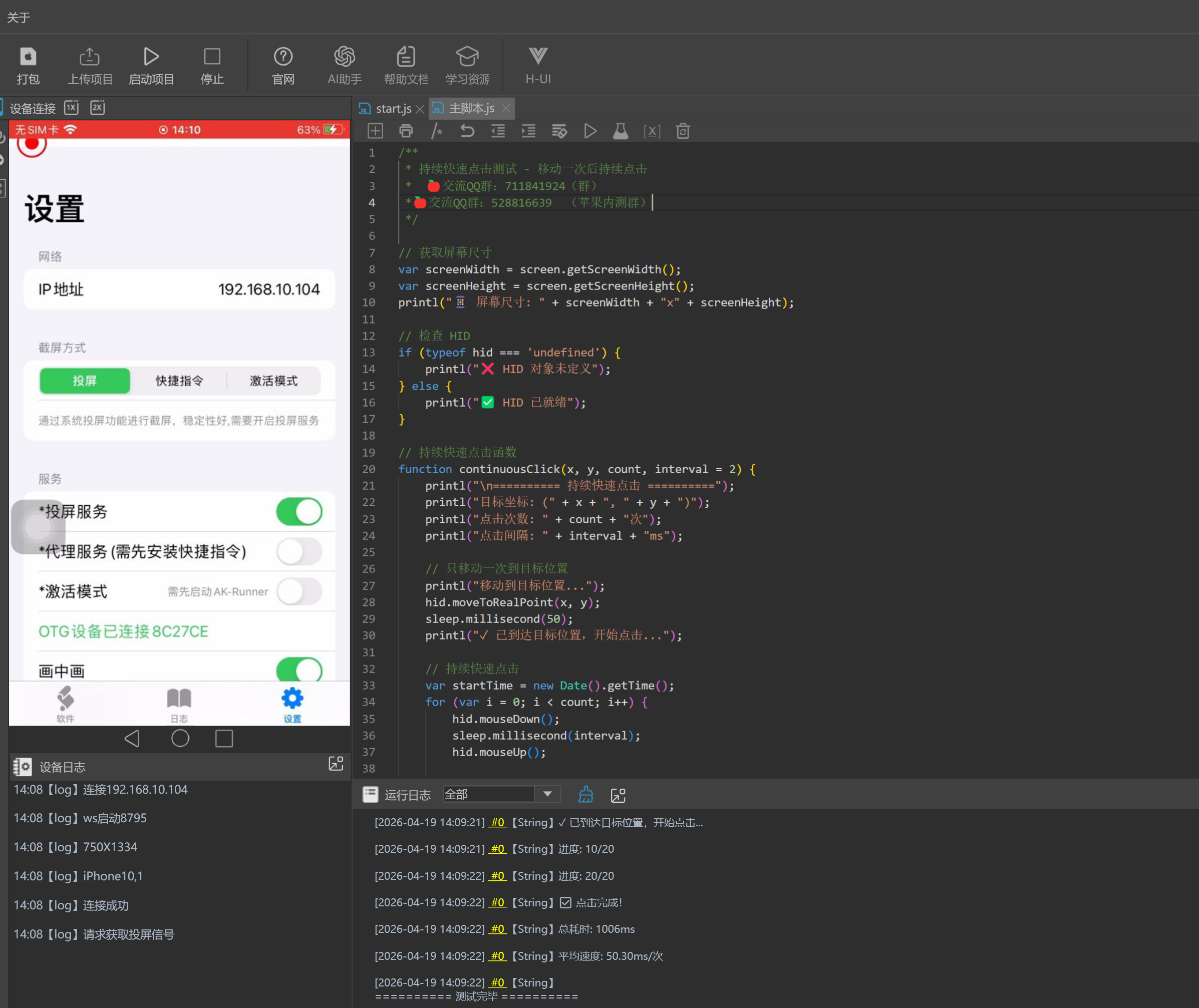Pop out the 运行日志 panel
The height and width of the screenshot is (1008, 1199).
pos(619,795)
